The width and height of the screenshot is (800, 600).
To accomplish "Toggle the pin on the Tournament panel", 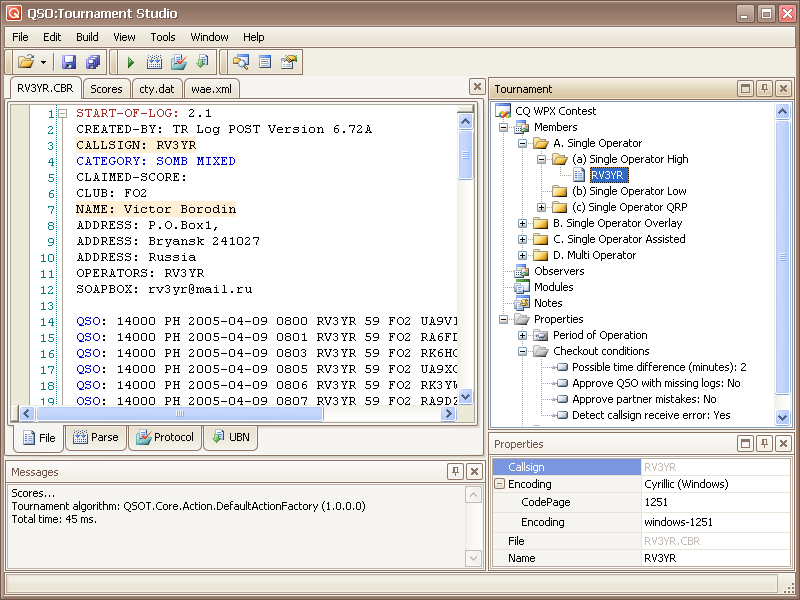I will [x=765, y=89].
